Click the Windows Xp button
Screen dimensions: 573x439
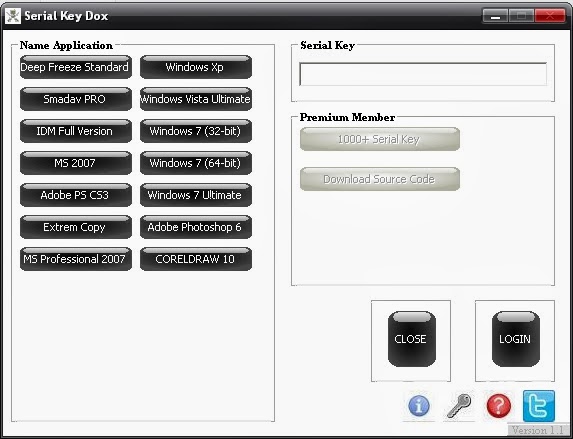point(196,67)
